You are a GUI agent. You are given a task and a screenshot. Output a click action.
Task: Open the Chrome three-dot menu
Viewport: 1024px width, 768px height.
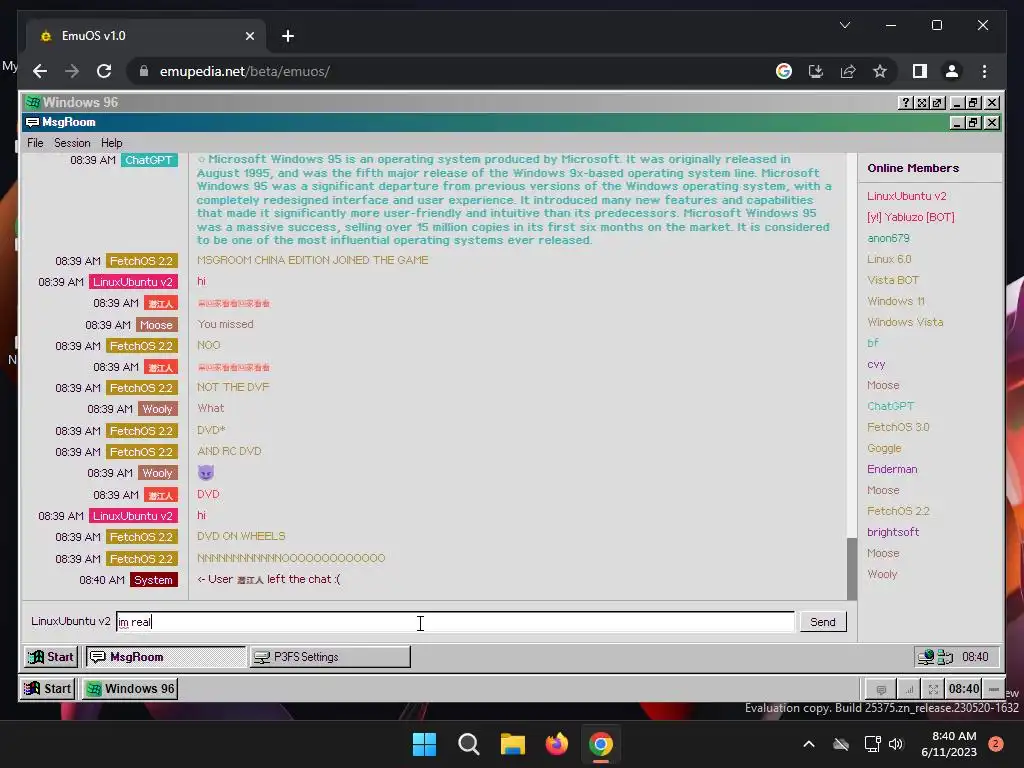tap(984, 71)
